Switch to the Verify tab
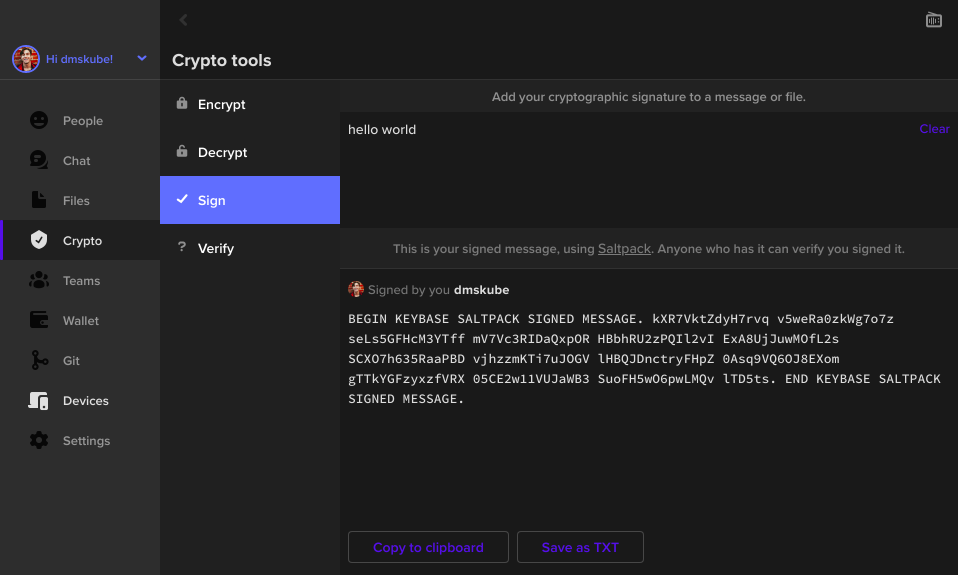The height and width of the screenshot is (575, 958). [250, 248]
